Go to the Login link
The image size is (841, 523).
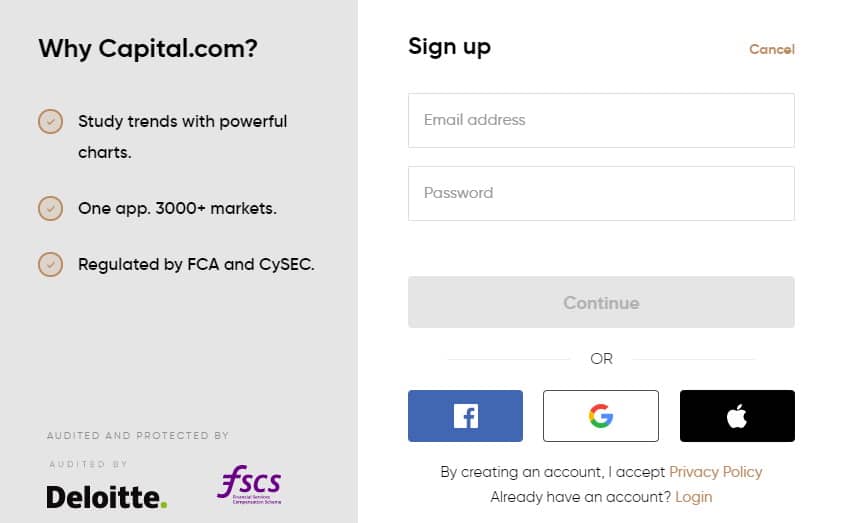[694, 497]
